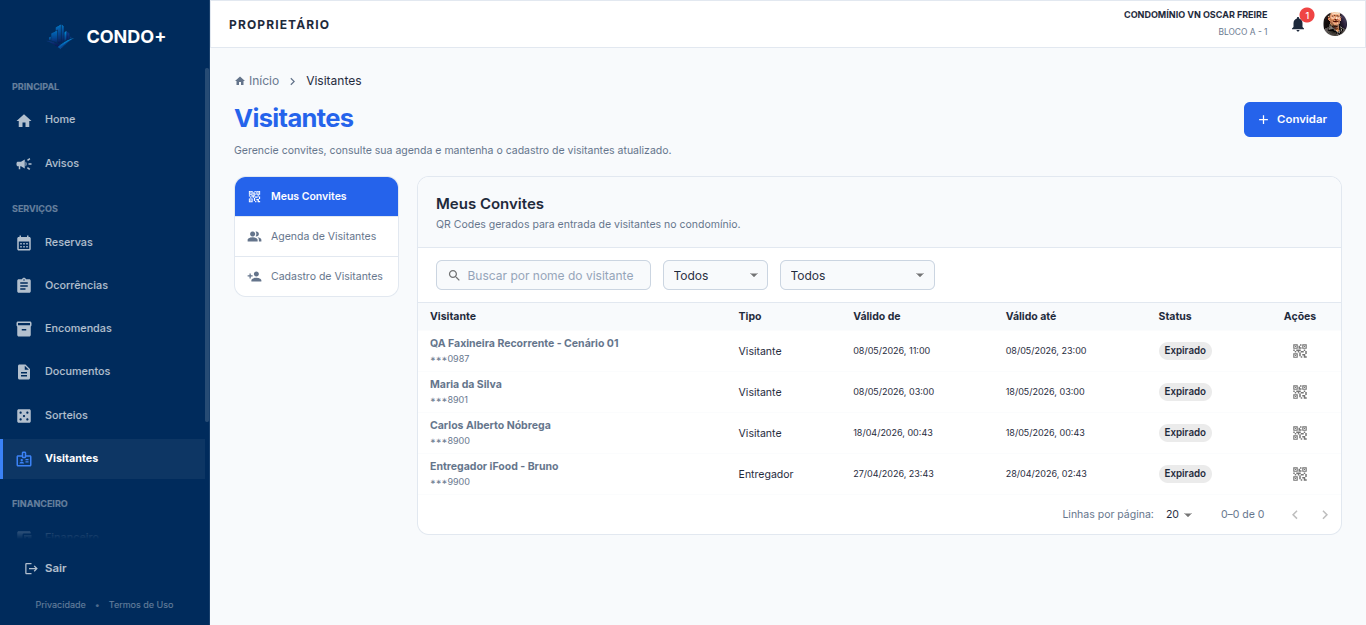
Task: Select the Meus Convites tab
Action: pyautogui.click(x=316, y=197)
